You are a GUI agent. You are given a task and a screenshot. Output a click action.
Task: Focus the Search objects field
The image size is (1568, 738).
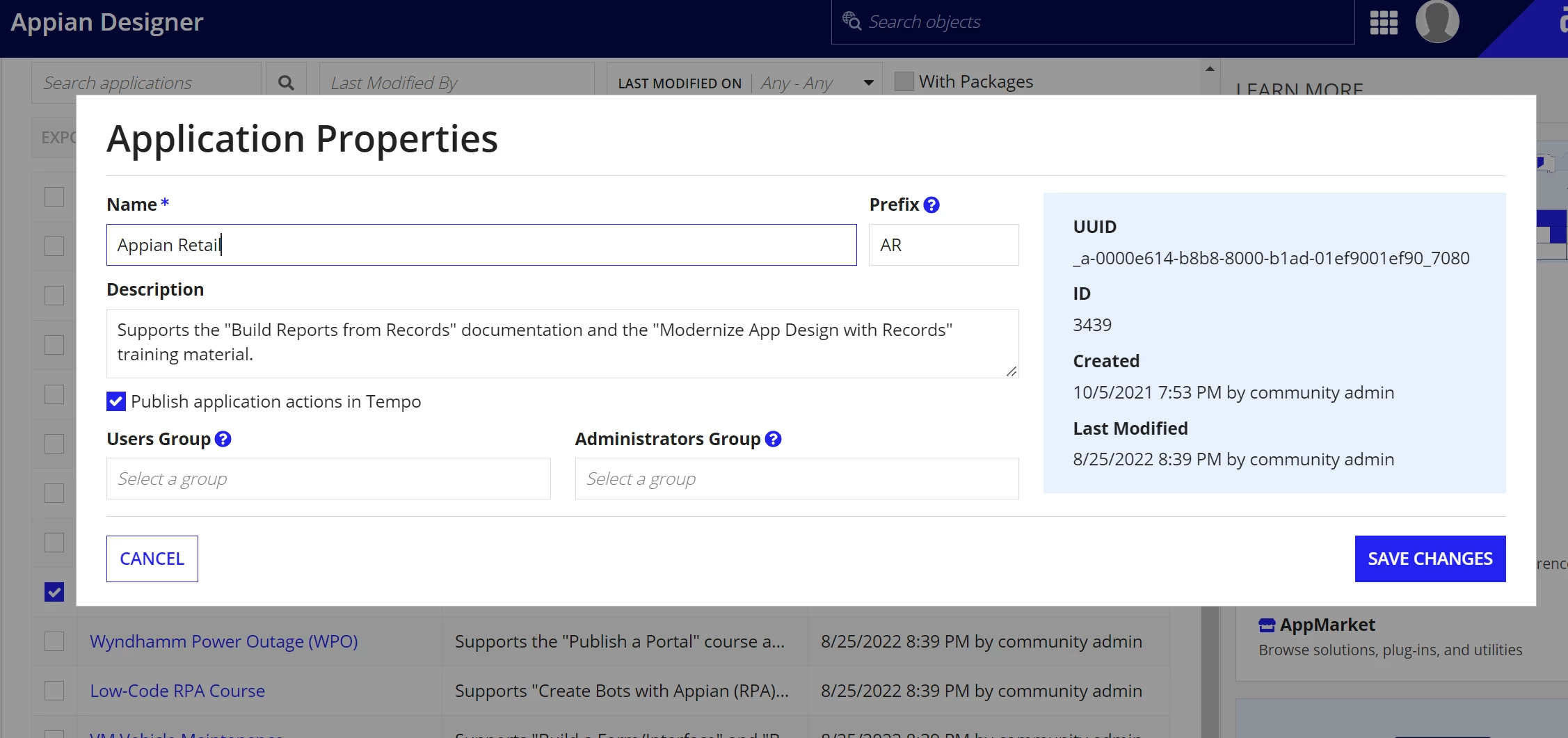[1093, 22]
